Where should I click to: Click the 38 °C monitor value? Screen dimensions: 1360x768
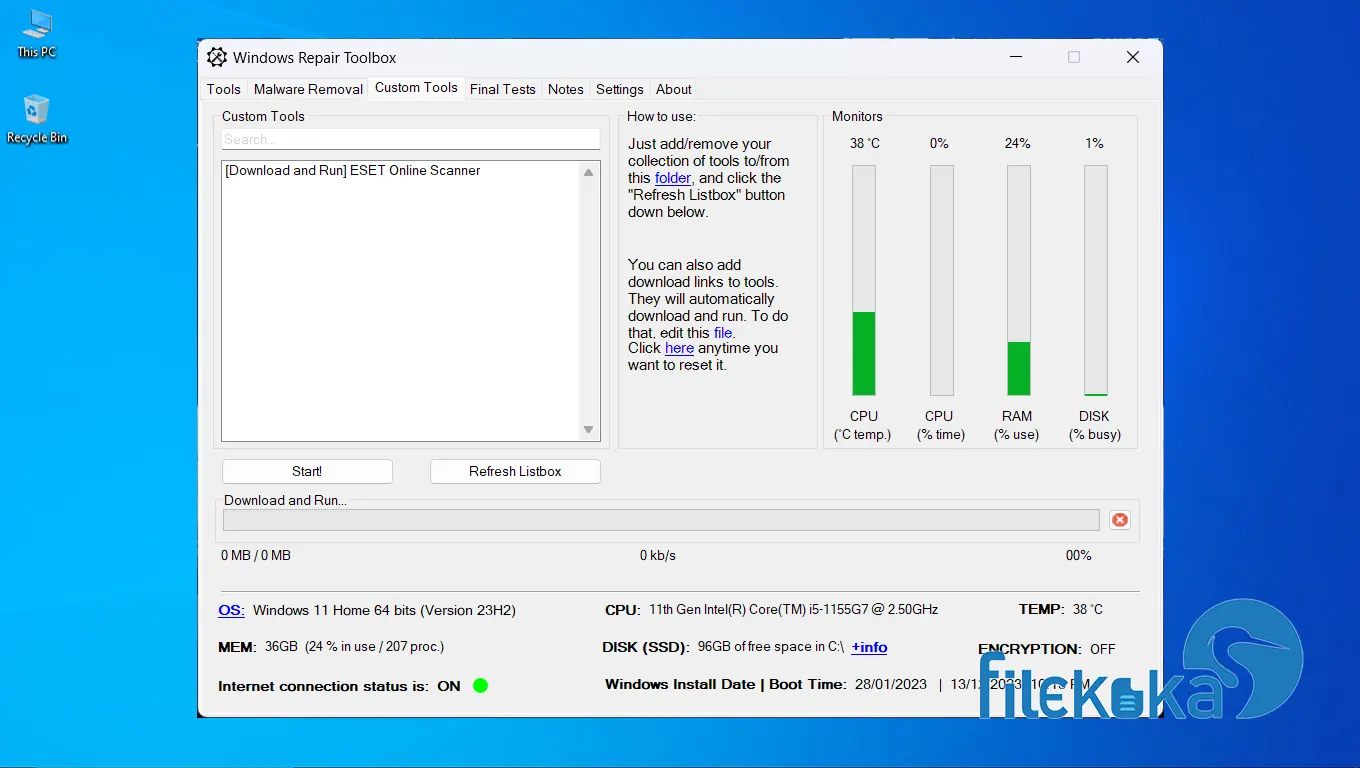(865, 143)
